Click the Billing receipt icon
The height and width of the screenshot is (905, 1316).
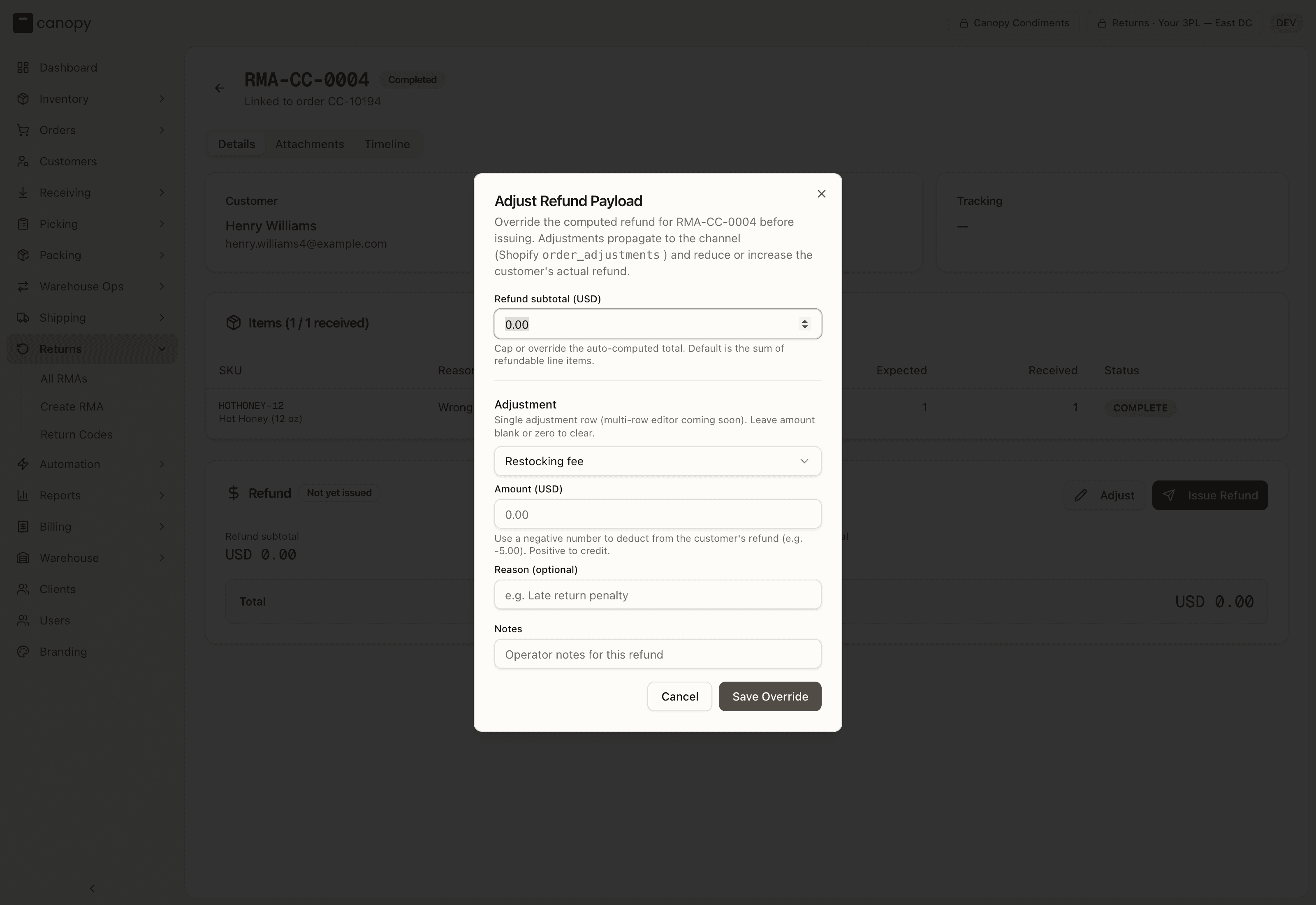(23, 527)
